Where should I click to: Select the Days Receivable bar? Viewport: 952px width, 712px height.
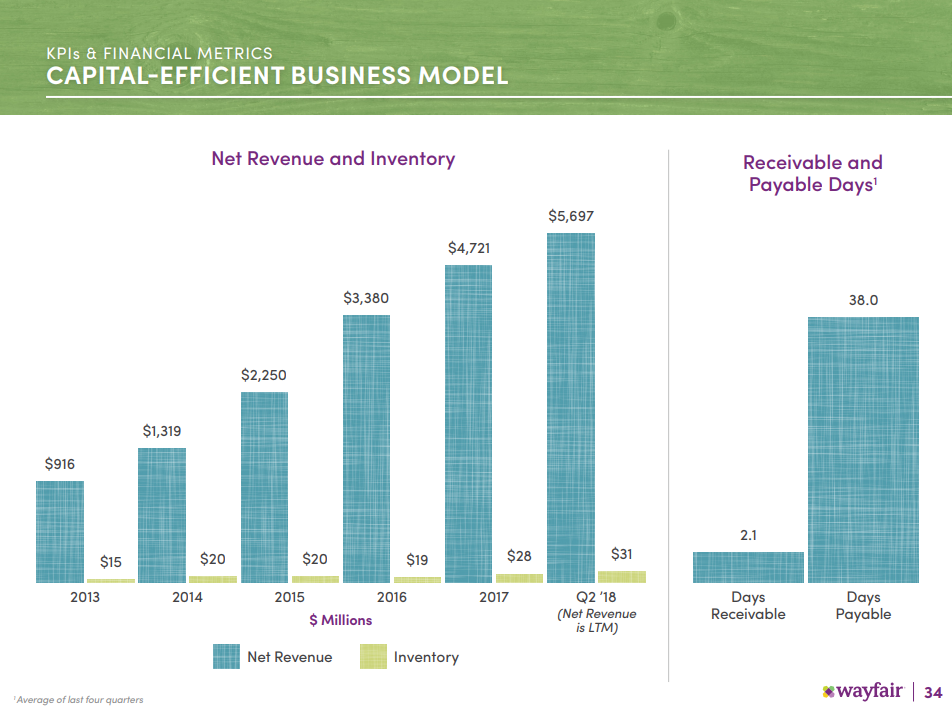tap(749, 567)
